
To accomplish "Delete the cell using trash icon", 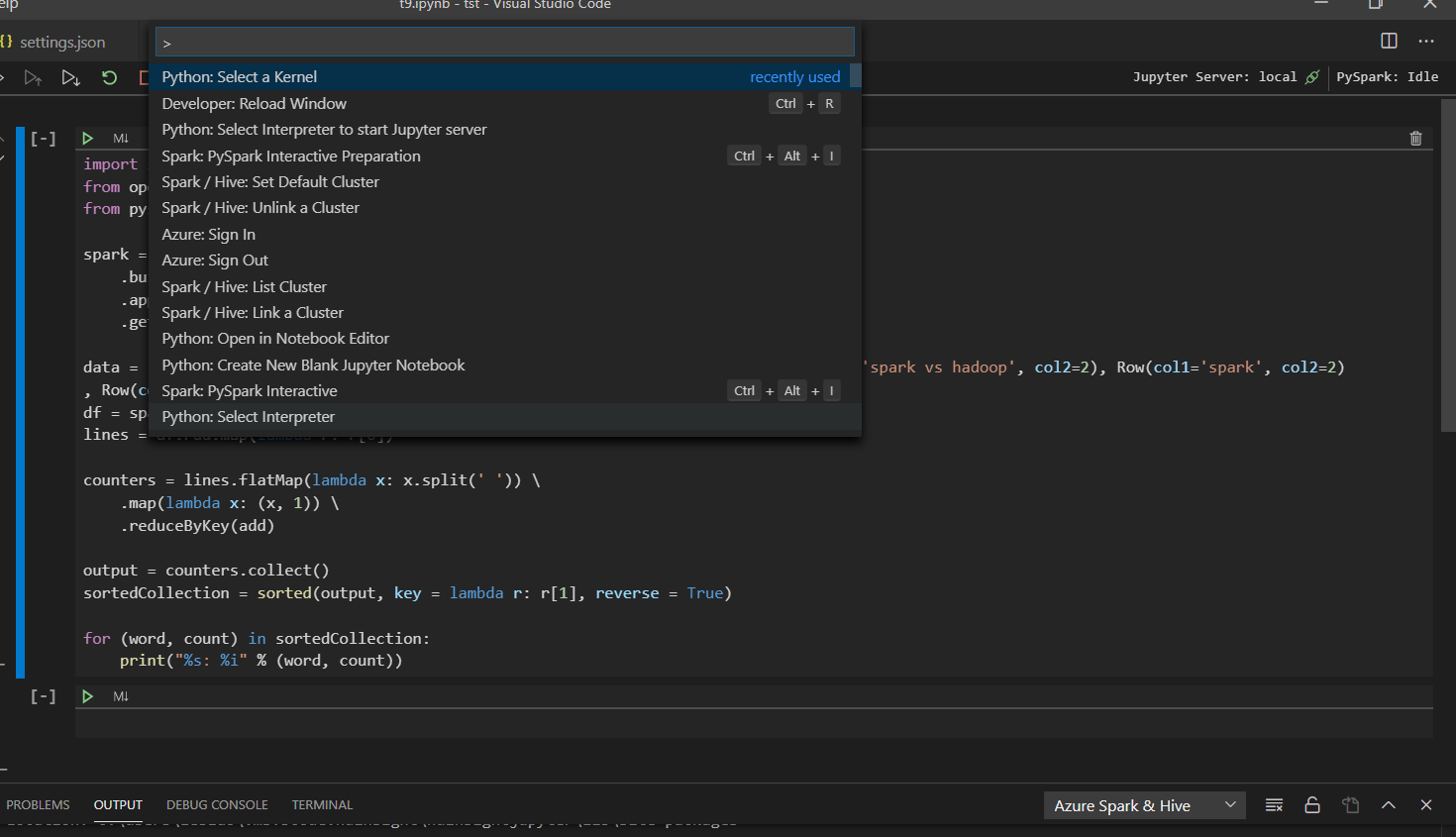I will tap(1415, 138).
